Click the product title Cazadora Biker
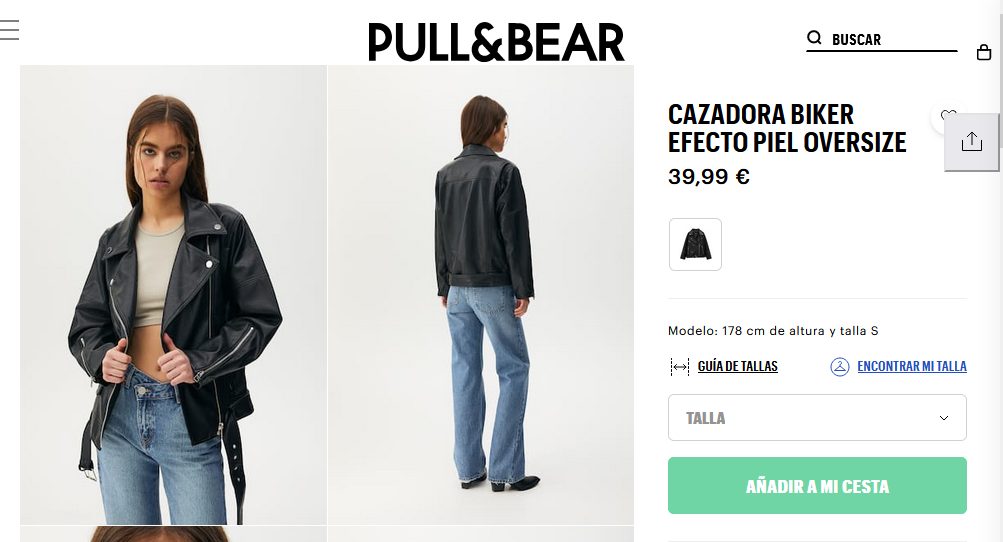This screenshot has height=542, width=1003. pyautogui.click(x=787, y=129)
